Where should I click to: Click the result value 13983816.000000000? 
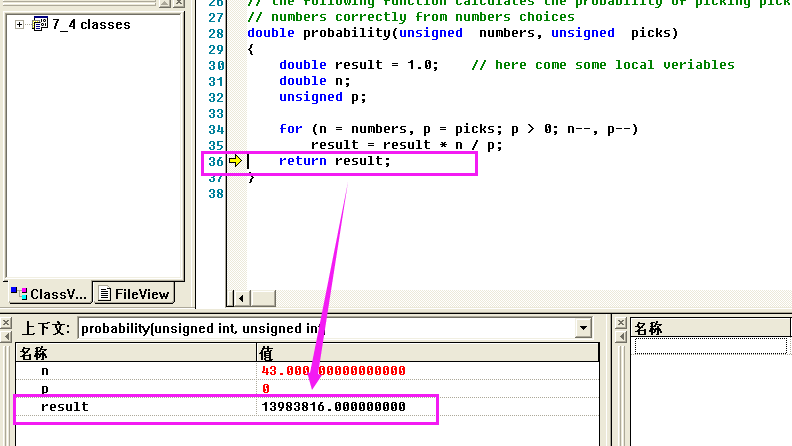coord(333,407)
